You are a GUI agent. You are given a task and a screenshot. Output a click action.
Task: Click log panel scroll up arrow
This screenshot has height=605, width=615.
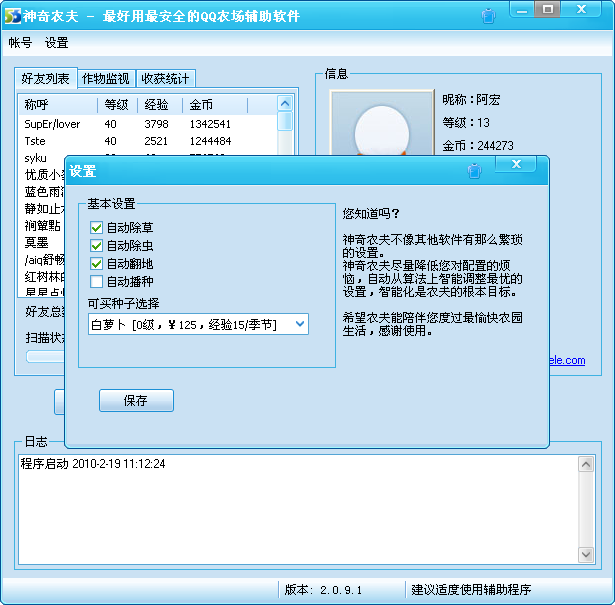pyautogui.click(x=586, y=464)
